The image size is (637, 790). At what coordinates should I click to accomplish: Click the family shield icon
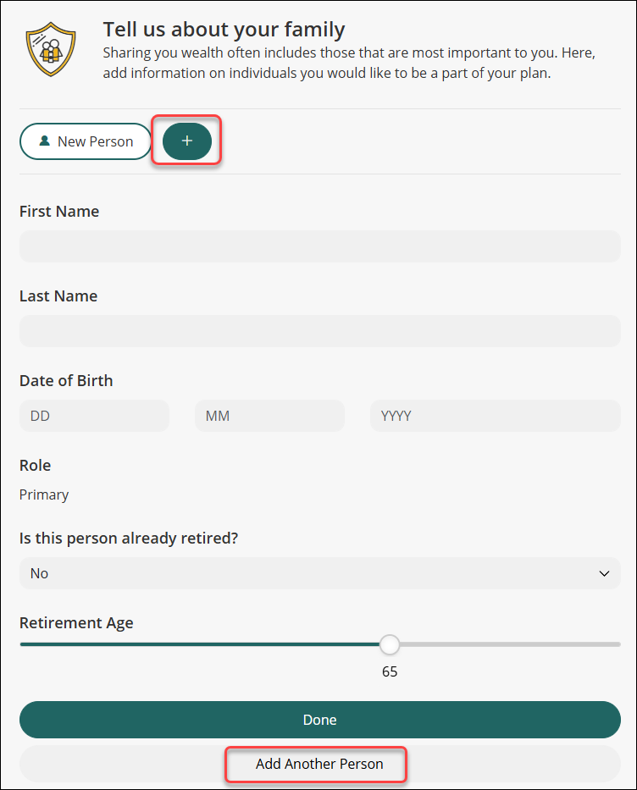pos(51,49)
